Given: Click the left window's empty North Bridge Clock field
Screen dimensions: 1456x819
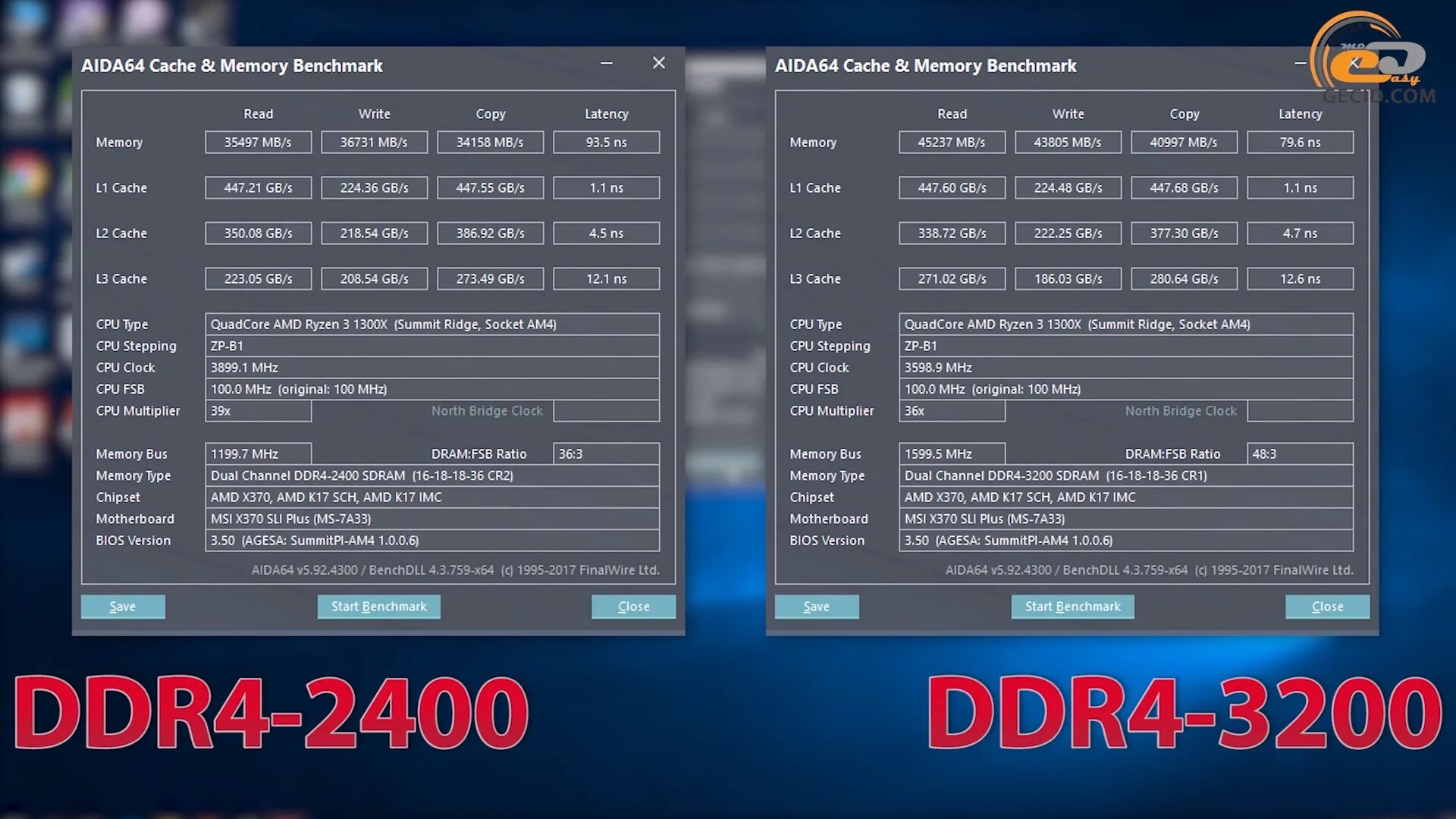Looking at the screenshot, I should pyautogui.click(x=606, y=411).
